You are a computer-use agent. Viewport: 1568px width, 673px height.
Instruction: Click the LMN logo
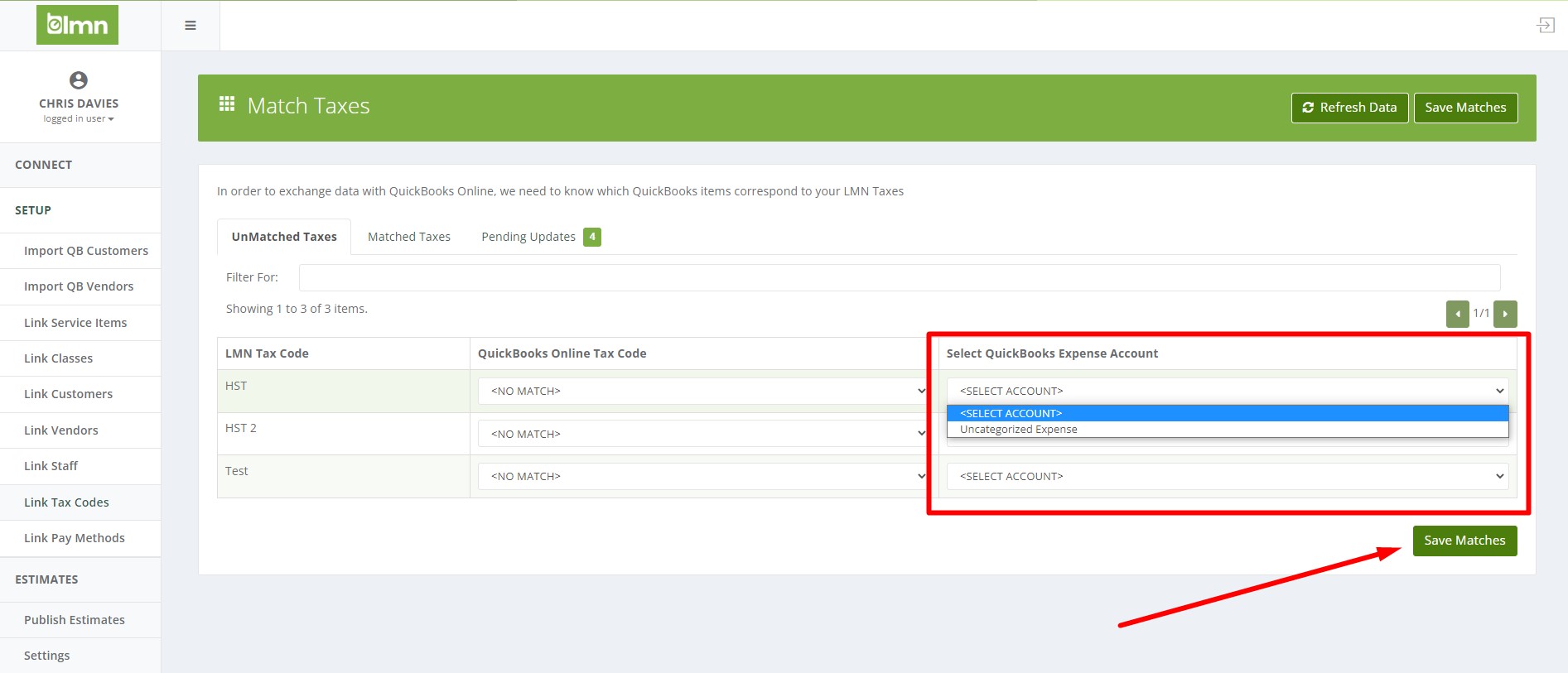tap(77, 25)
